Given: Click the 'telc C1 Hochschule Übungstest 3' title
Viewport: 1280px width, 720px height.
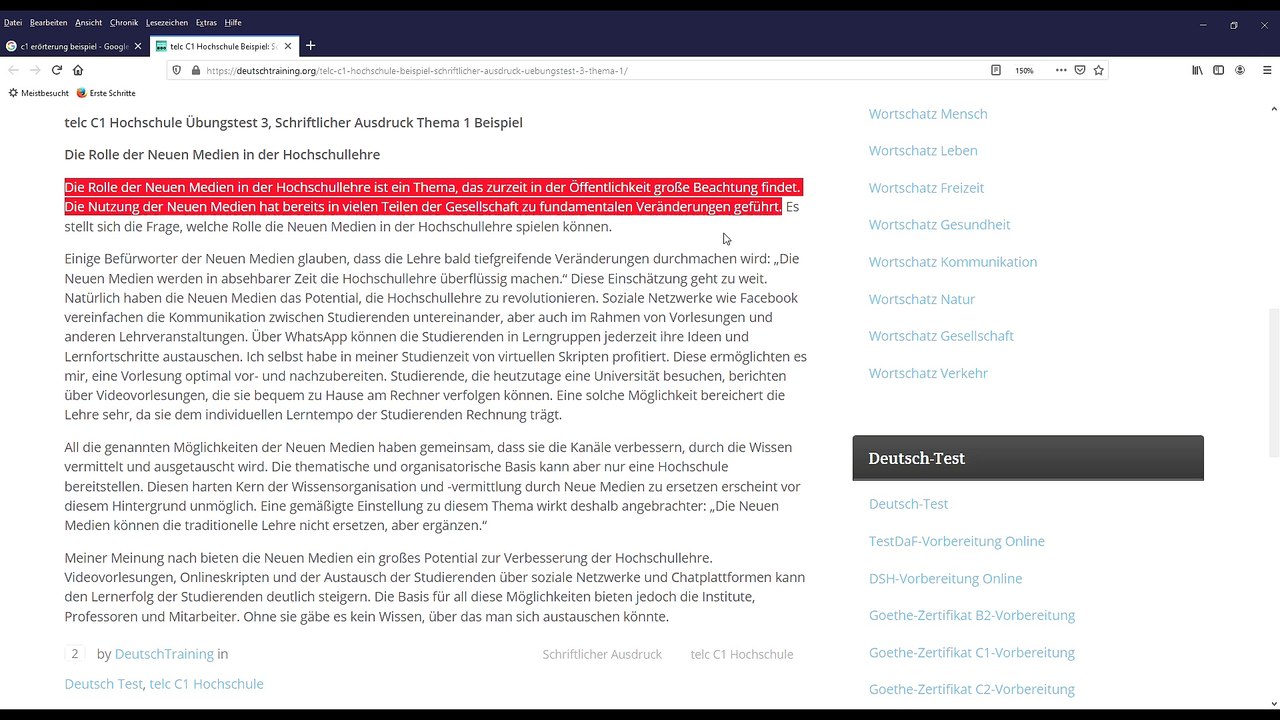Looking at the screenshot, I should coord(294,123).
